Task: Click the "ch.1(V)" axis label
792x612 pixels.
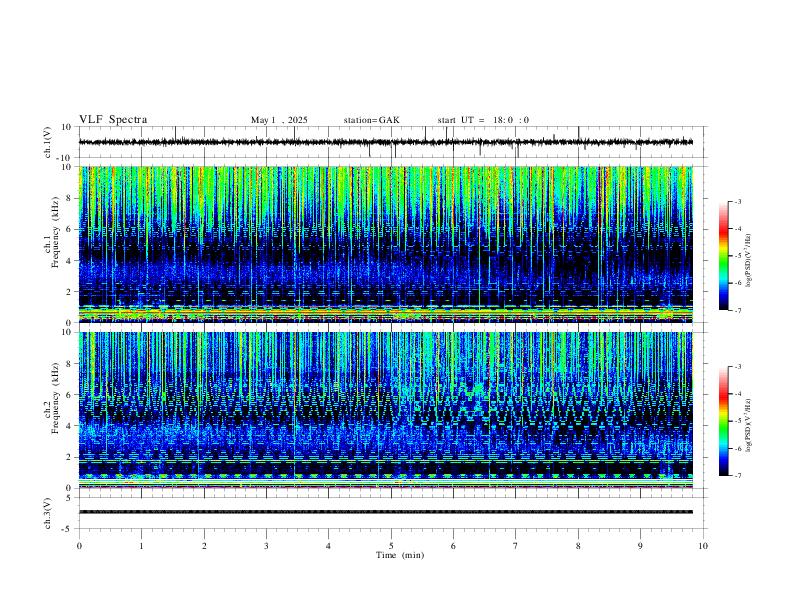Action: 48,142
